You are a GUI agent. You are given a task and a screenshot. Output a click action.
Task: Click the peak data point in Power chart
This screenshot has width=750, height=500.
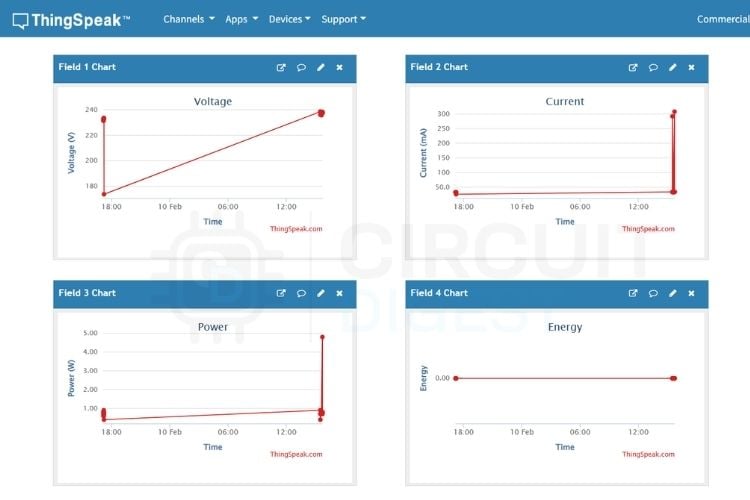click(322, 337)
